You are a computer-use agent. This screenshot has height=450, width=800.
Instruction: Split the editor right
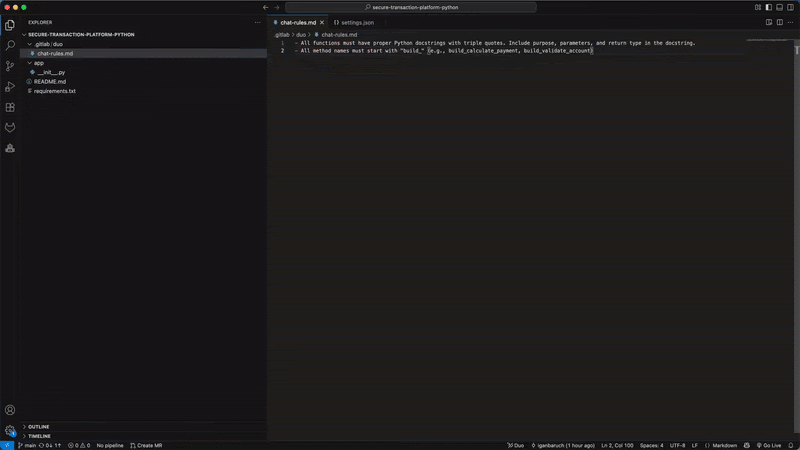[x=780, y=22]
